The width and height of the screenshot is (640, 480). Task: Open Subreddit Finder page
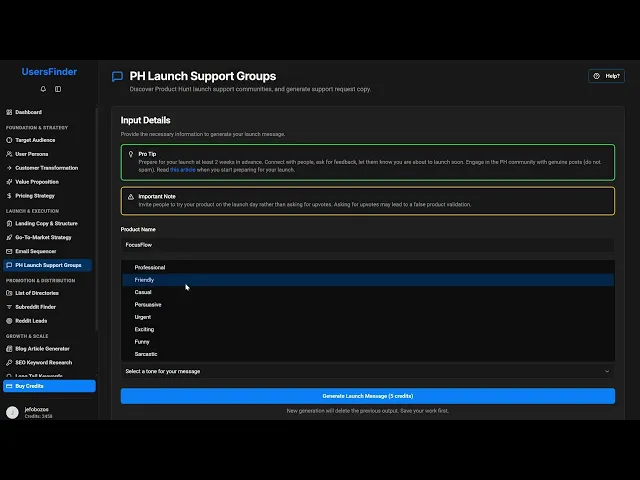point(47,307)
